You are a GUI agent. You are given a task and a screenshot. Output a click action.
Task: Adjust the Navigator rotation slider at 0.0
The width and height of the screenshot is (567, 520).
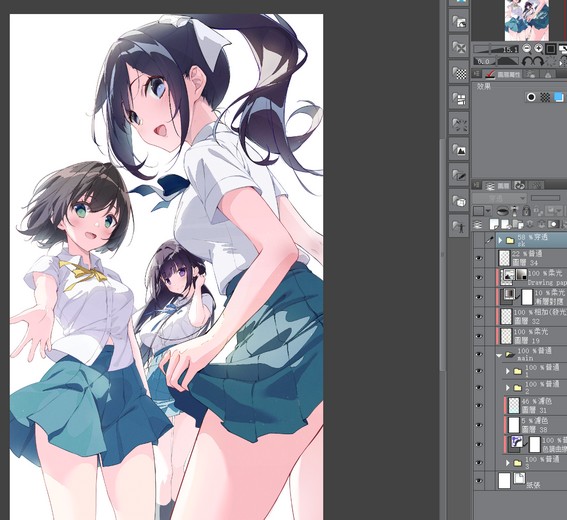point(496,61)
